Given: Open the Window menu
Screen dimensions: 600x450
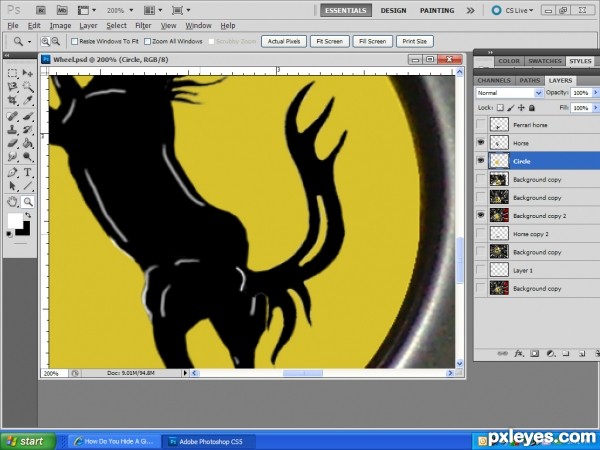Looking at the screenshot, I should [x=198, y=26].
